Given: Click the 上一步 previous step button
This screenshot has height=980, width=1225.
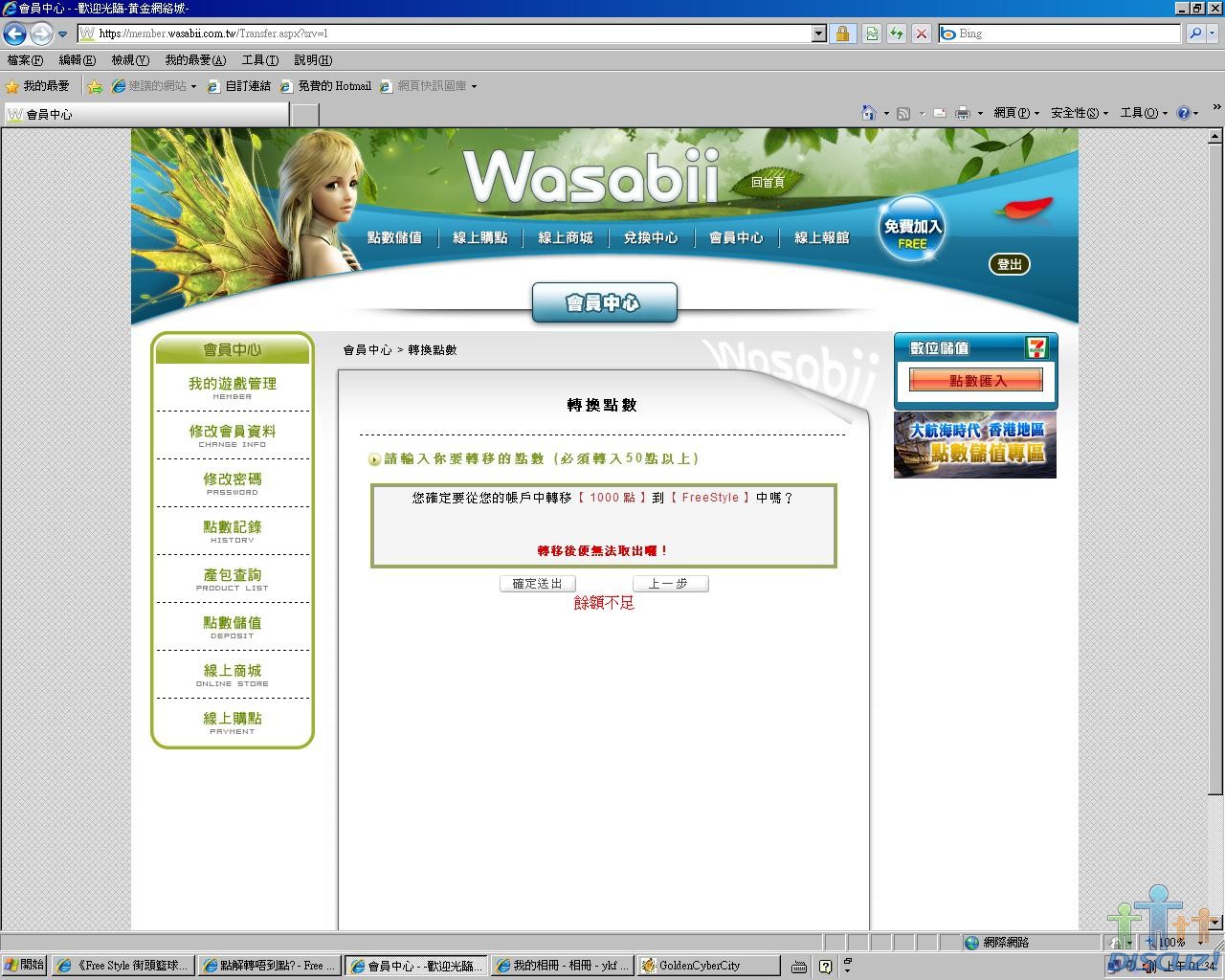Looking at the screenshot, I should (670, 584).
